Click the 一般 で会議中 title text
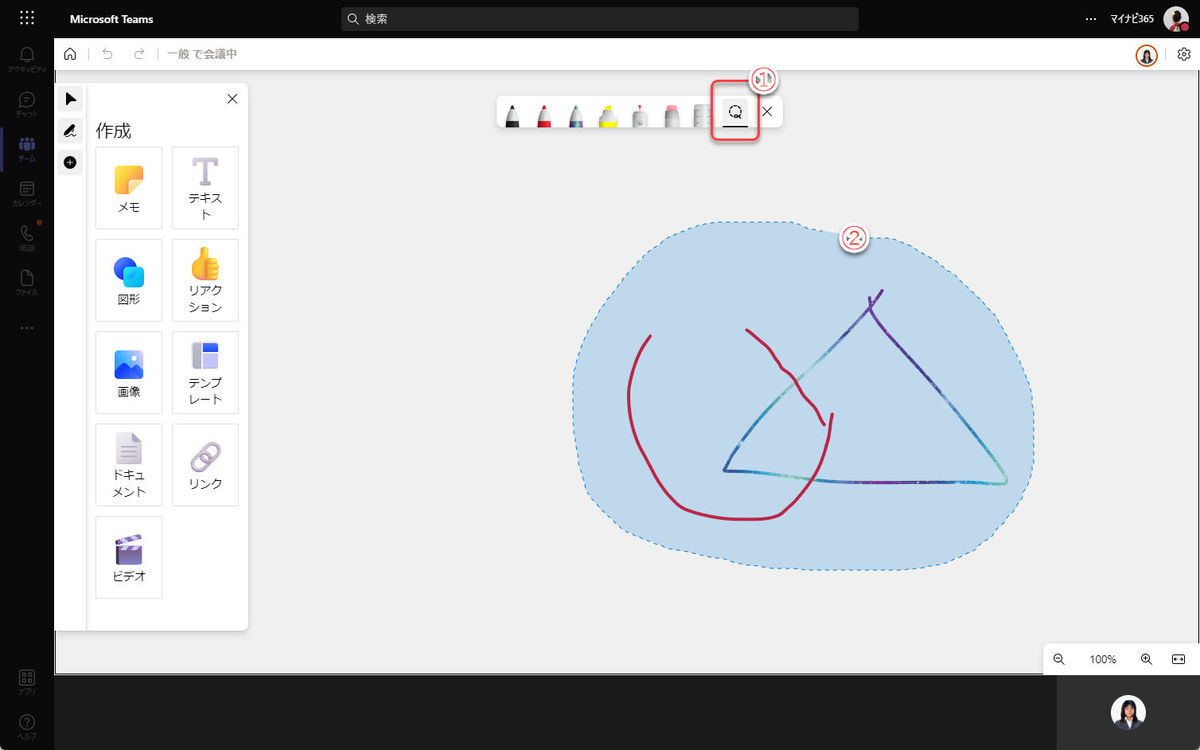The image size is (1200, 750). point(202,54)
